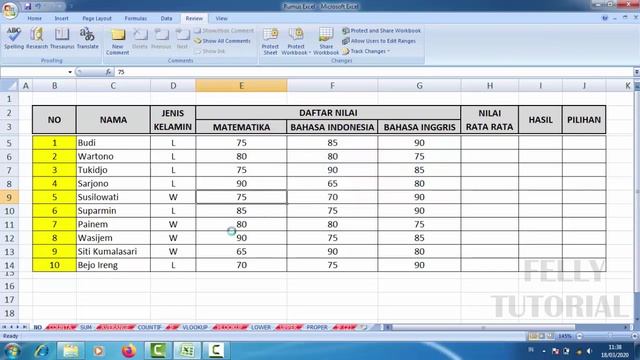
Task: Click the NILAI RATA RATA header cell
Action: 490,120
